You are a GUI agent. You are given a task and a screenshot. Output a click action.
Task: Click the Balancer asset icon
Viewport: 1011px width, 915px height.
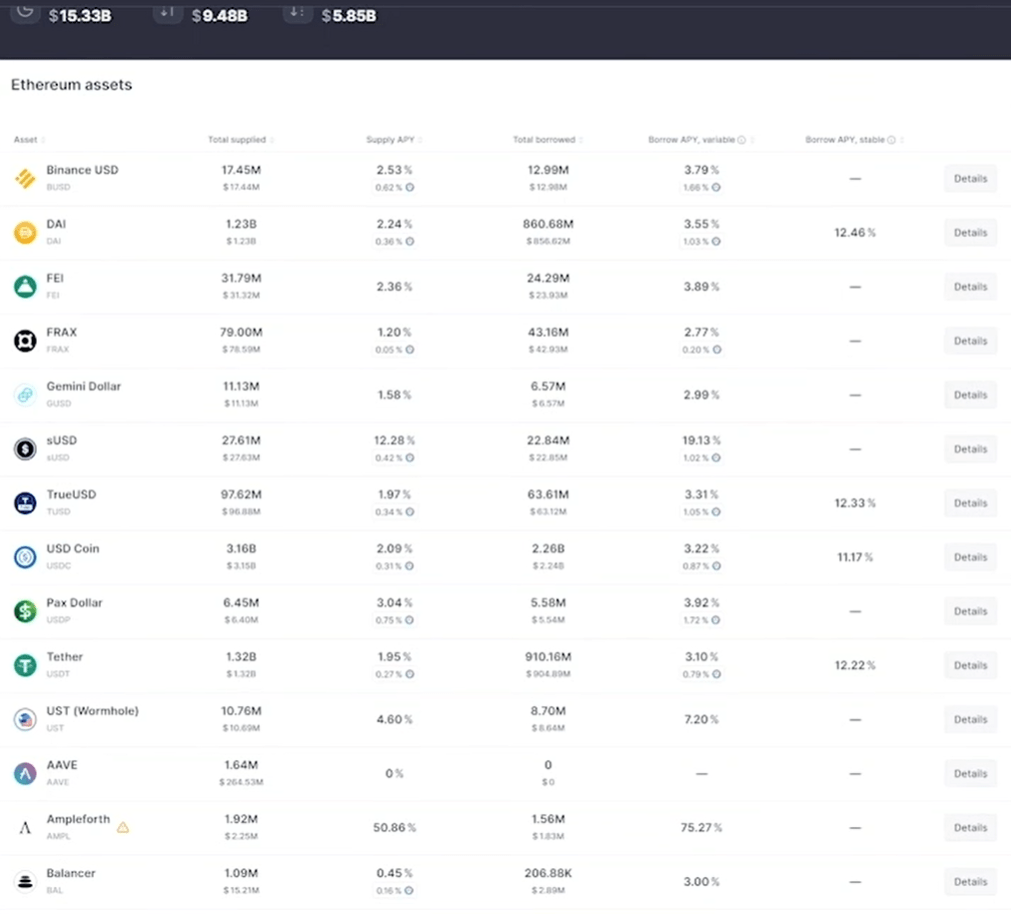25,881
